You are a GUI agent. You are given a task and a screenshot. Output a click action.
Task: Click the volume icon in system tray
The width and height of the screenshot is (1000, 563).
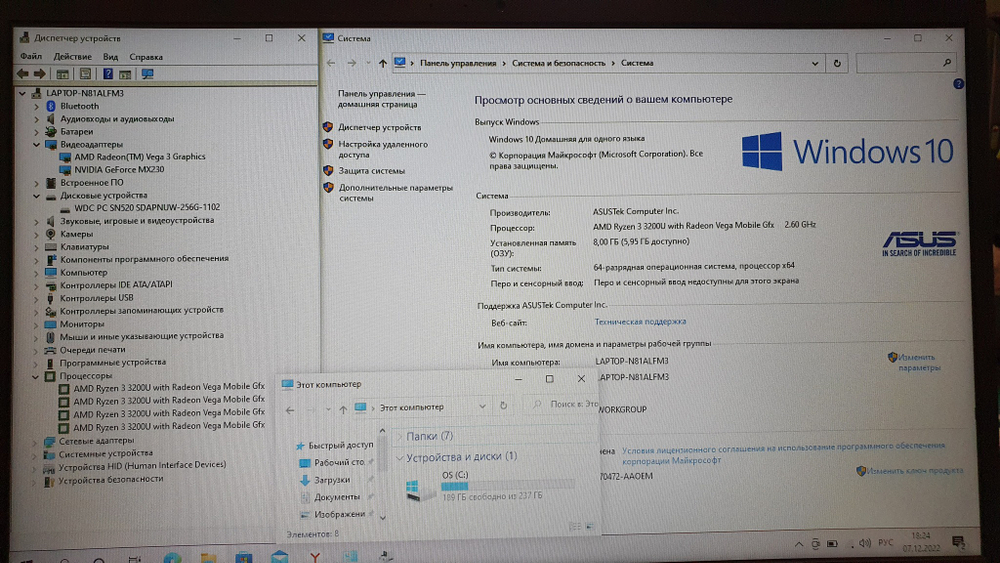click(865, 543)
